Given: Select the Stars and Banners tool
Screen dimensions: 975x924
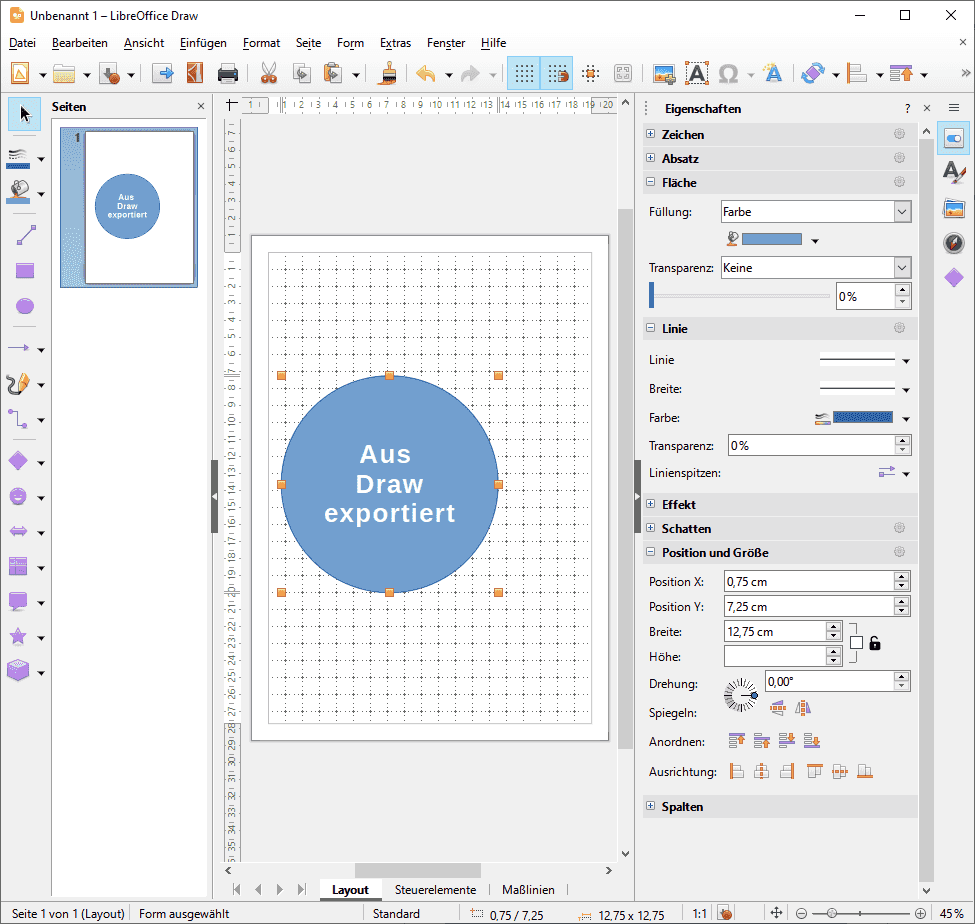Looking at the screenshot, I should click(x=19, y=637).
